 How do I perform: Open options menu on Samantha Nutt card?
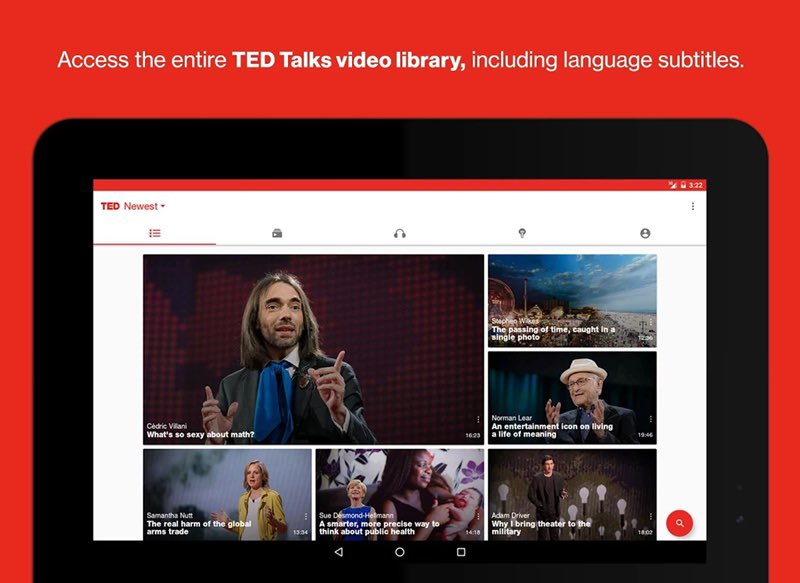coord(306,516)
